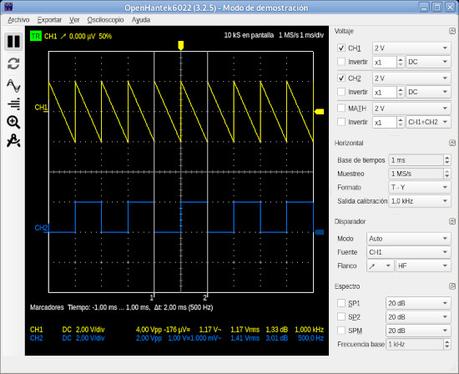Viewport: 459px width, 374px height.
Task: Open CH2 coupling DC dropdown
Action: (428, 92)
